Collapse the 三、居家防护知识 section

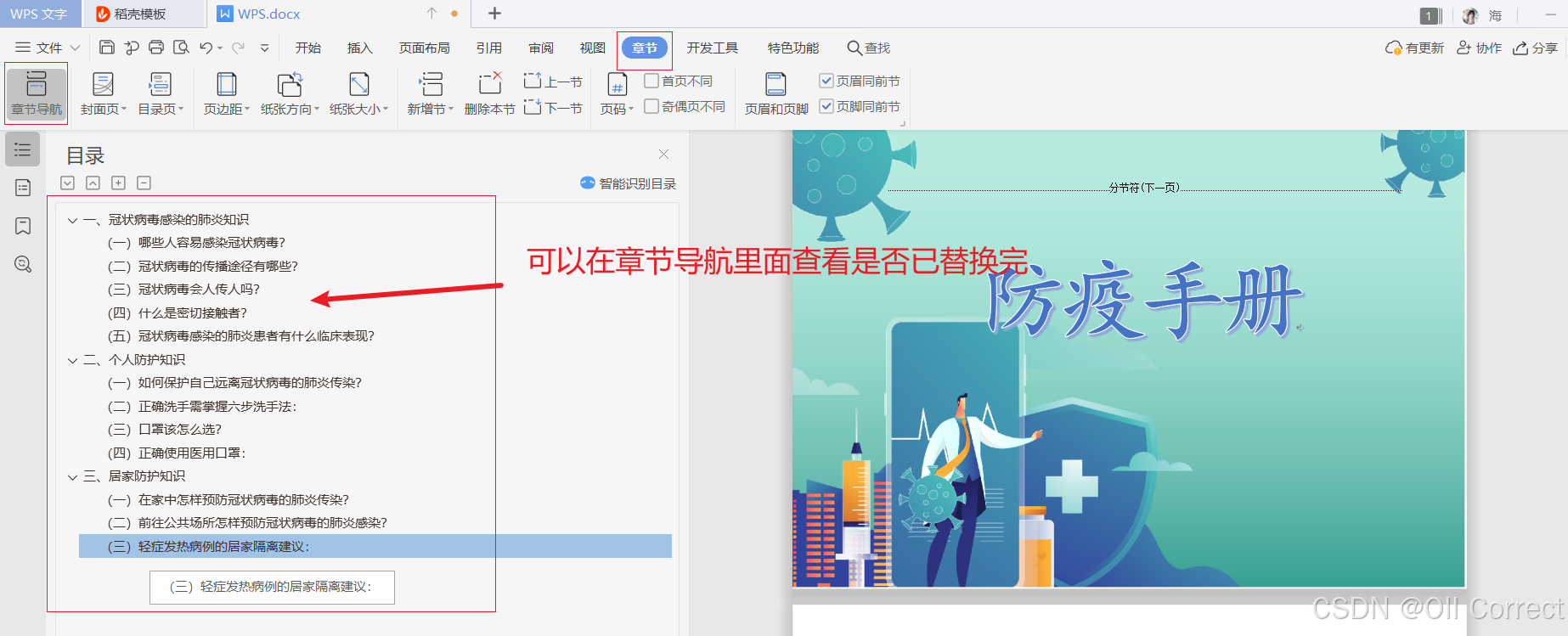point(72,476)
